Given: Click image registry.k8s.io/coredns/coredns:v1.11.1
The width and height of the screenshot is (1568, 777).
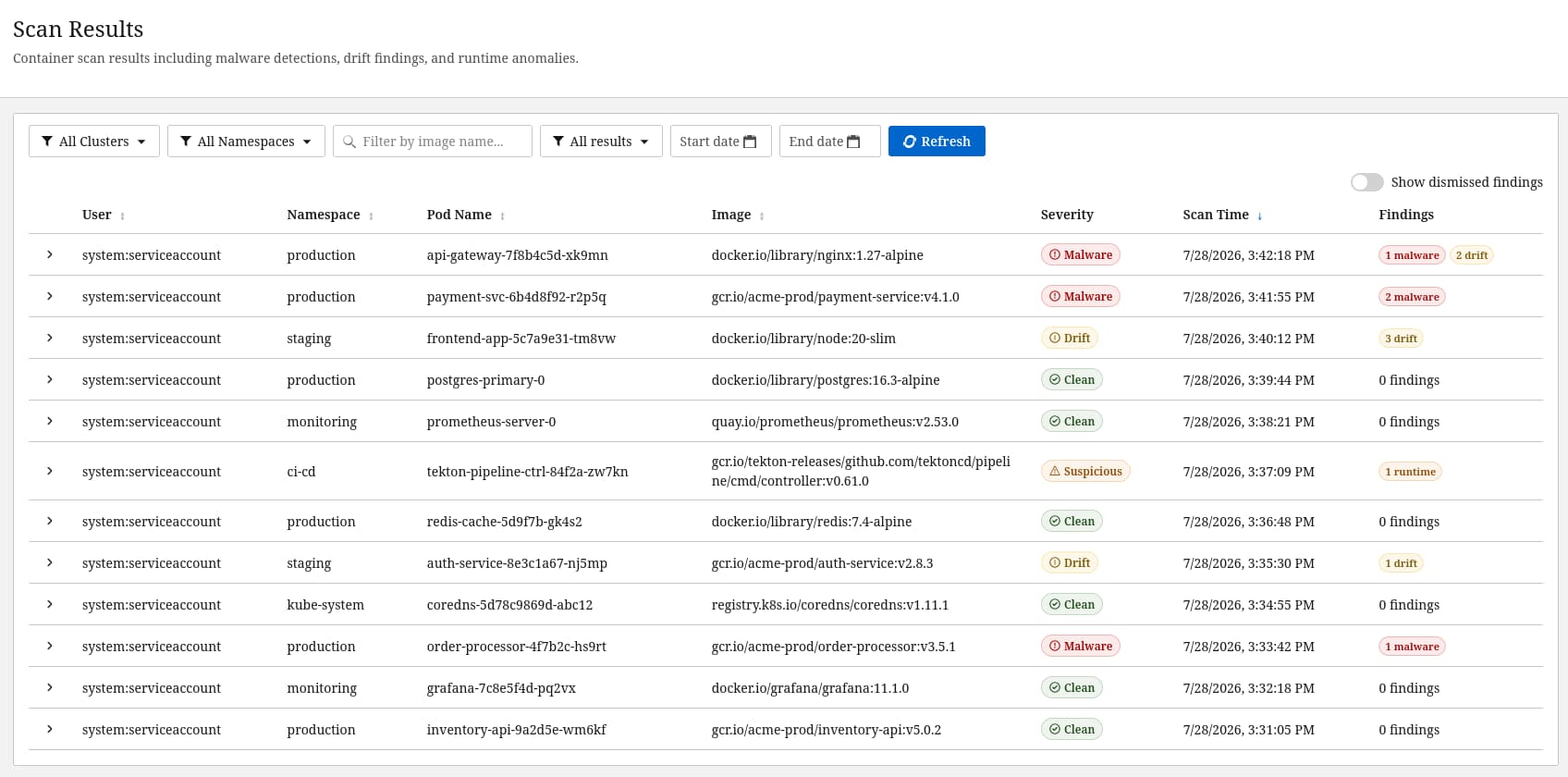Looking at the screenshot, I should pyautogui.click(x=829, y=605).
